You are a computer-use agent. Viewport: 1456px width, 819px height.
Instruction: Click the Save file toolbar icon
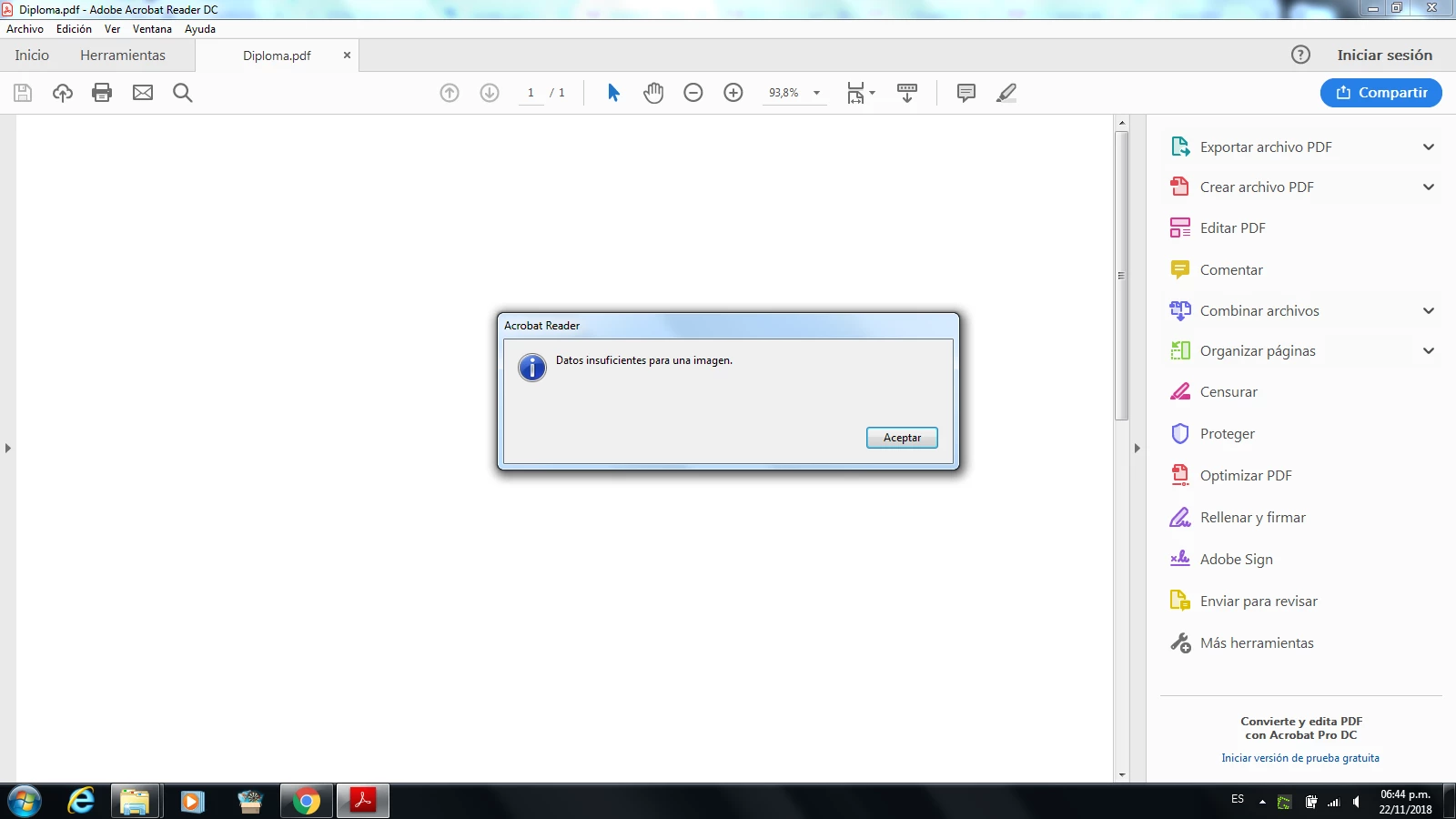pos(23,93)
